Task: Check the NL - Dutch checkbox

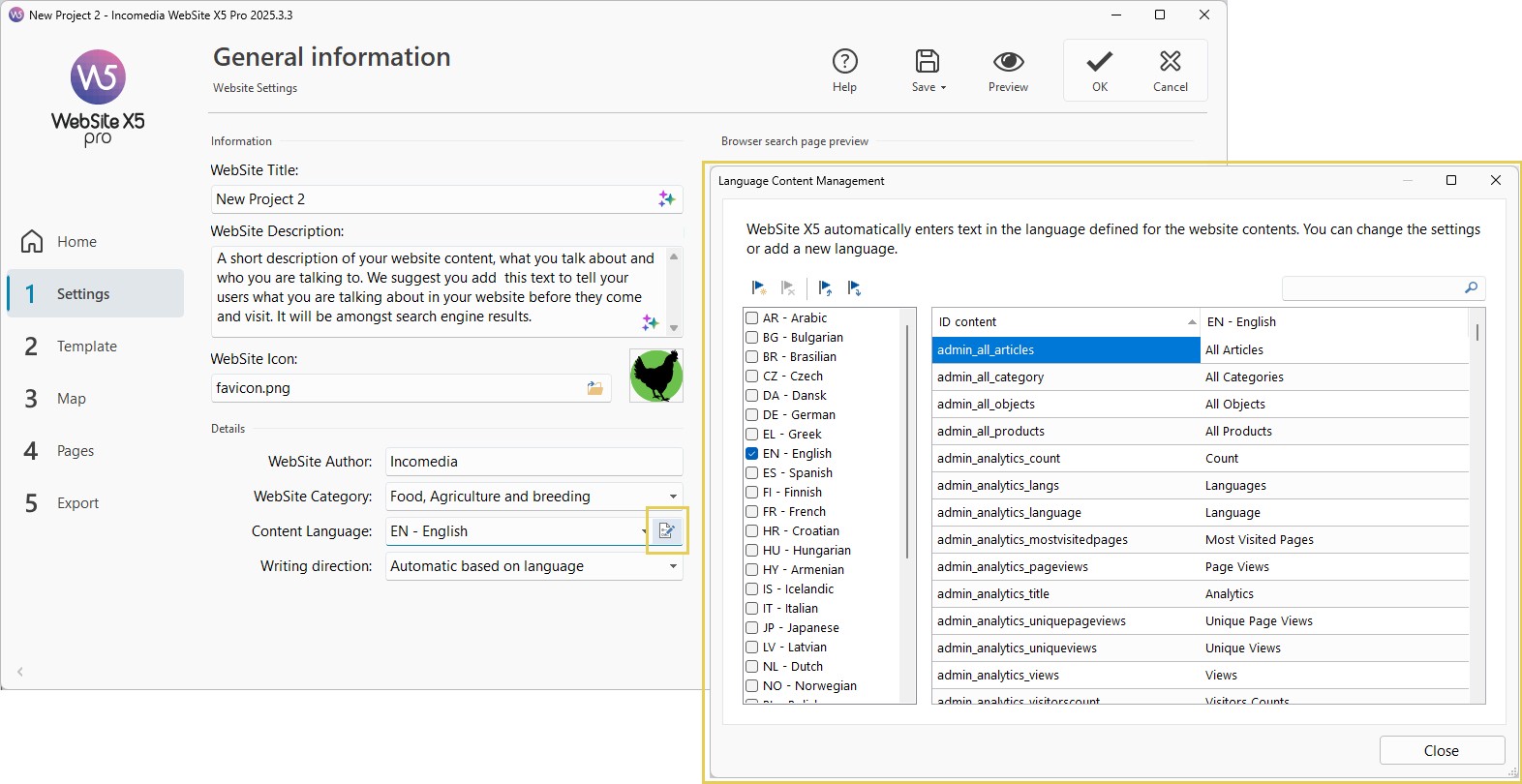Action: tap(751, 666)
